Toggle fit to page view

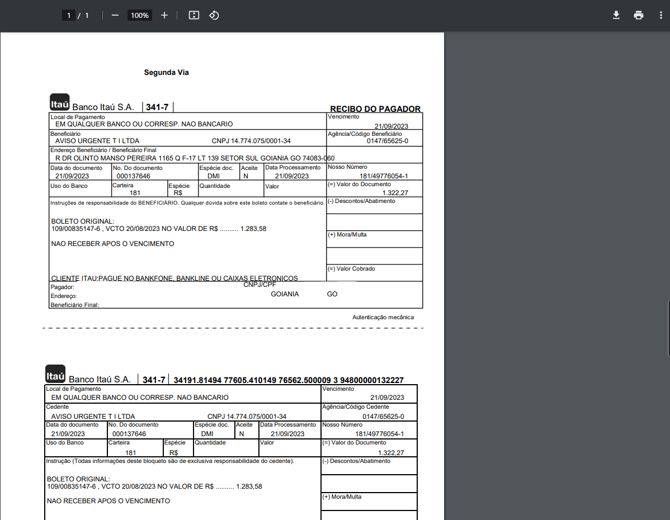point(194,15)
